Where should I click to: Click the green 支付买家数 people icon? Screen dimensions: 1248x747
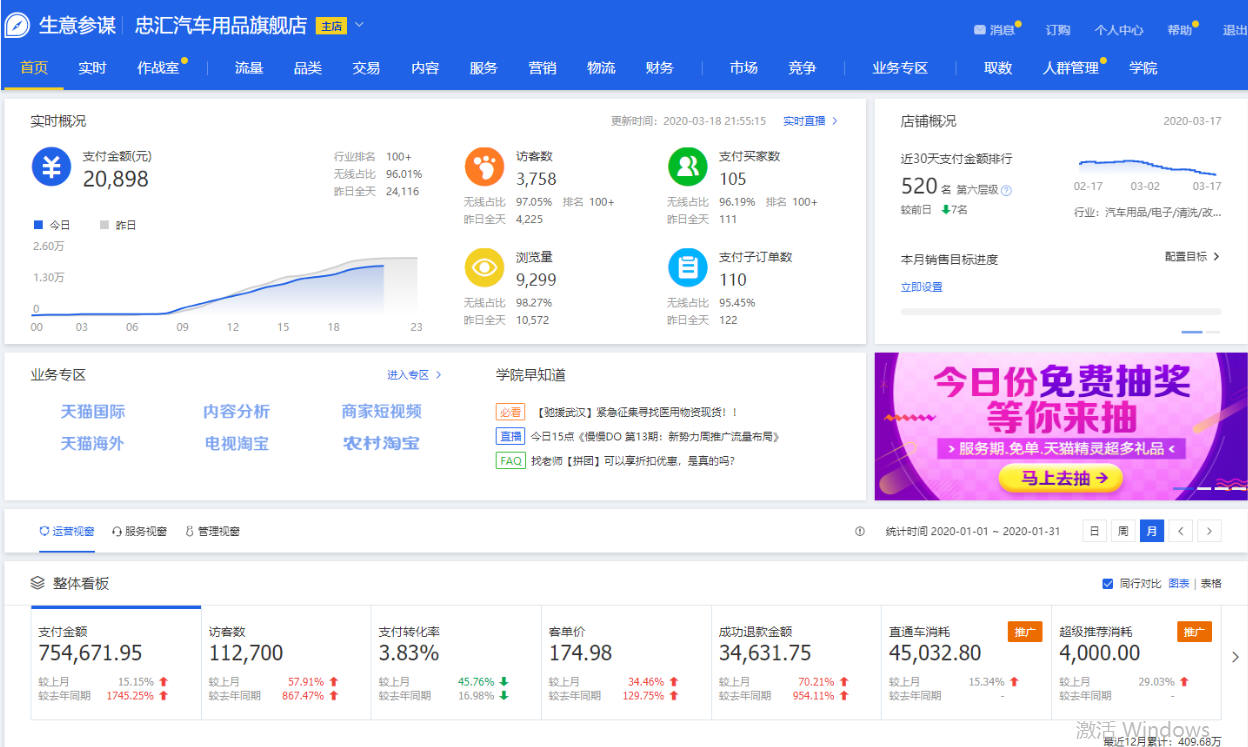point(687,166)
